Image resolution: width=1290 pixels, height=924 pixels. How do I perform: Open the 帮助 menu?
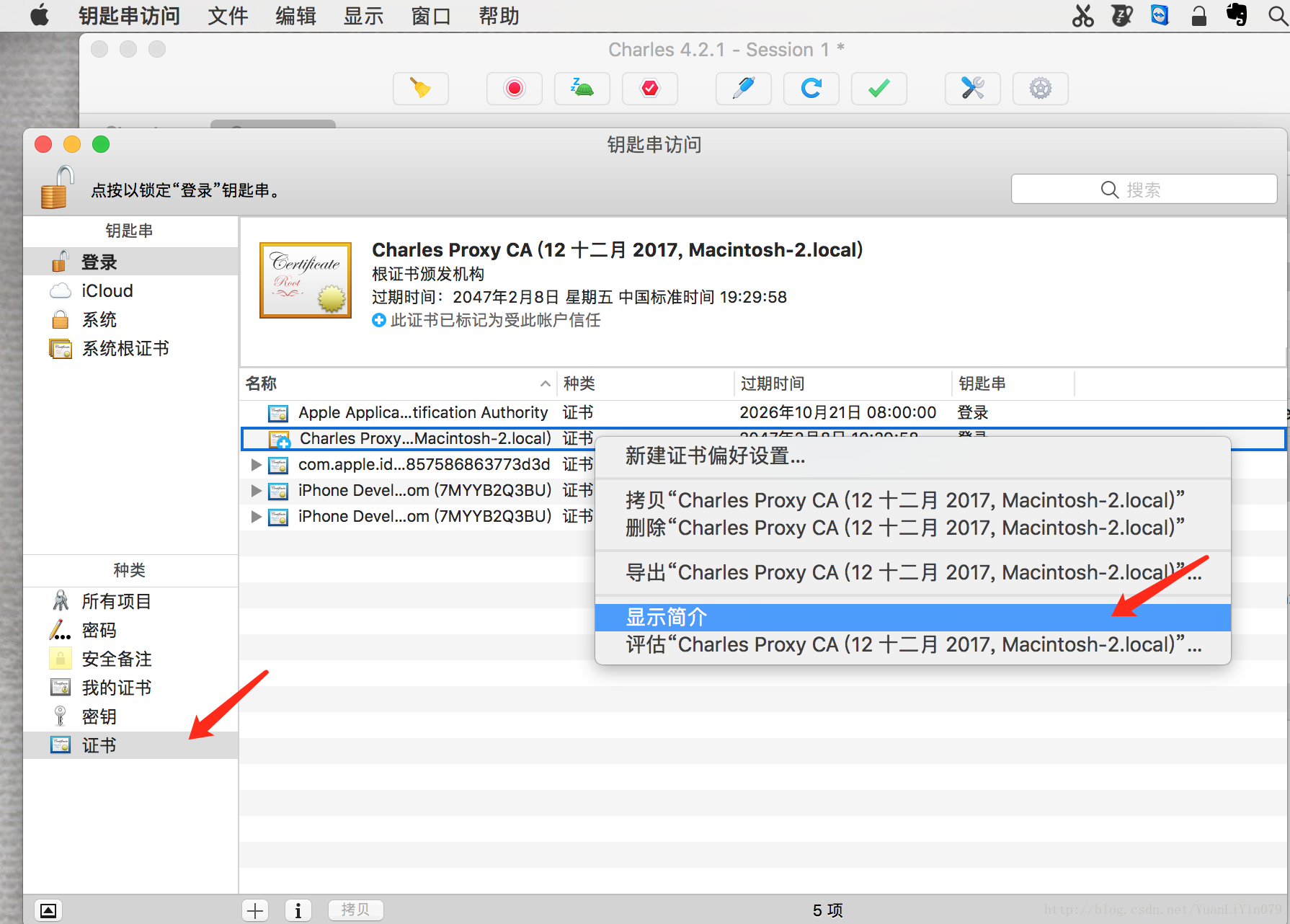pyautogui.click(x=499, y=16)
